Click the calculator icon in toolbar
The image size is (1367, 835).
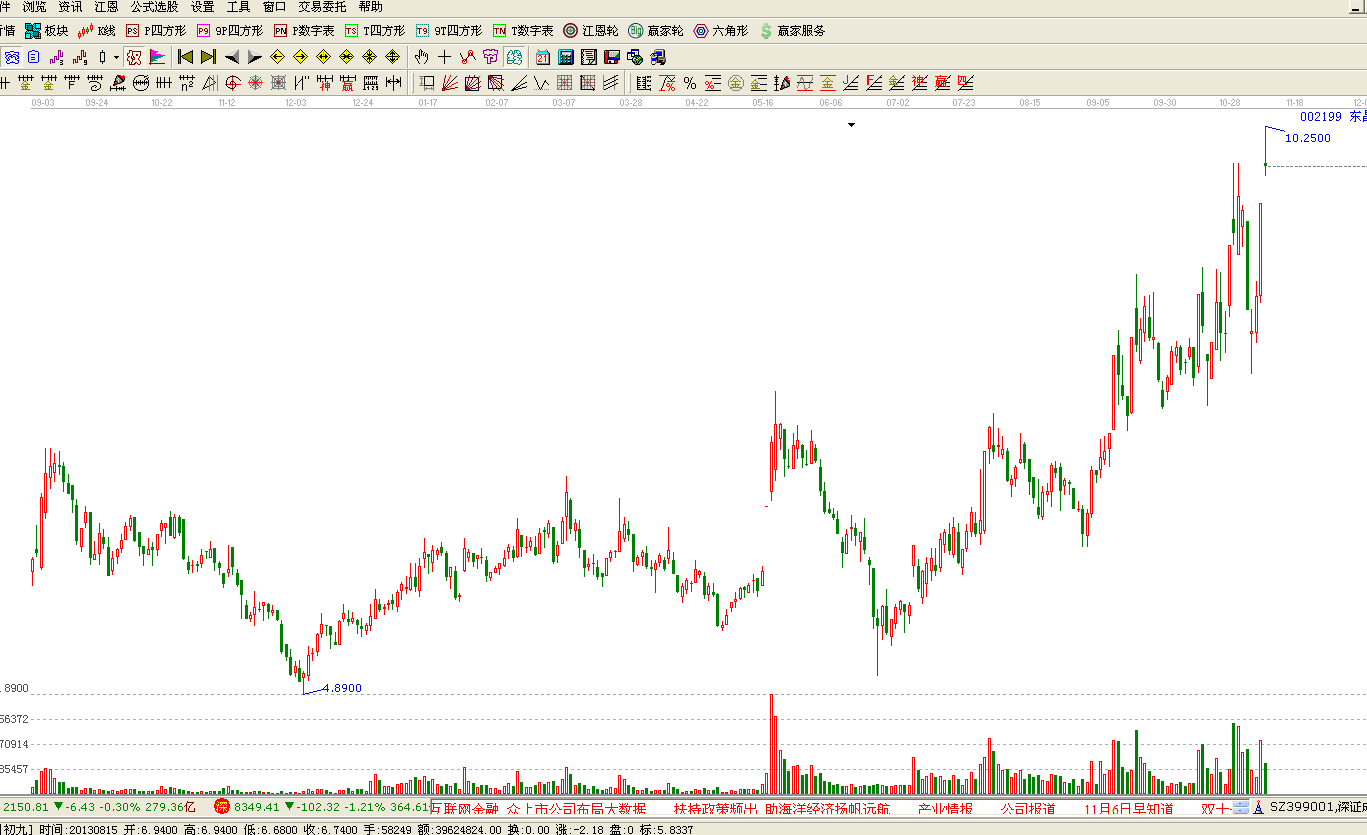point(566,57)
